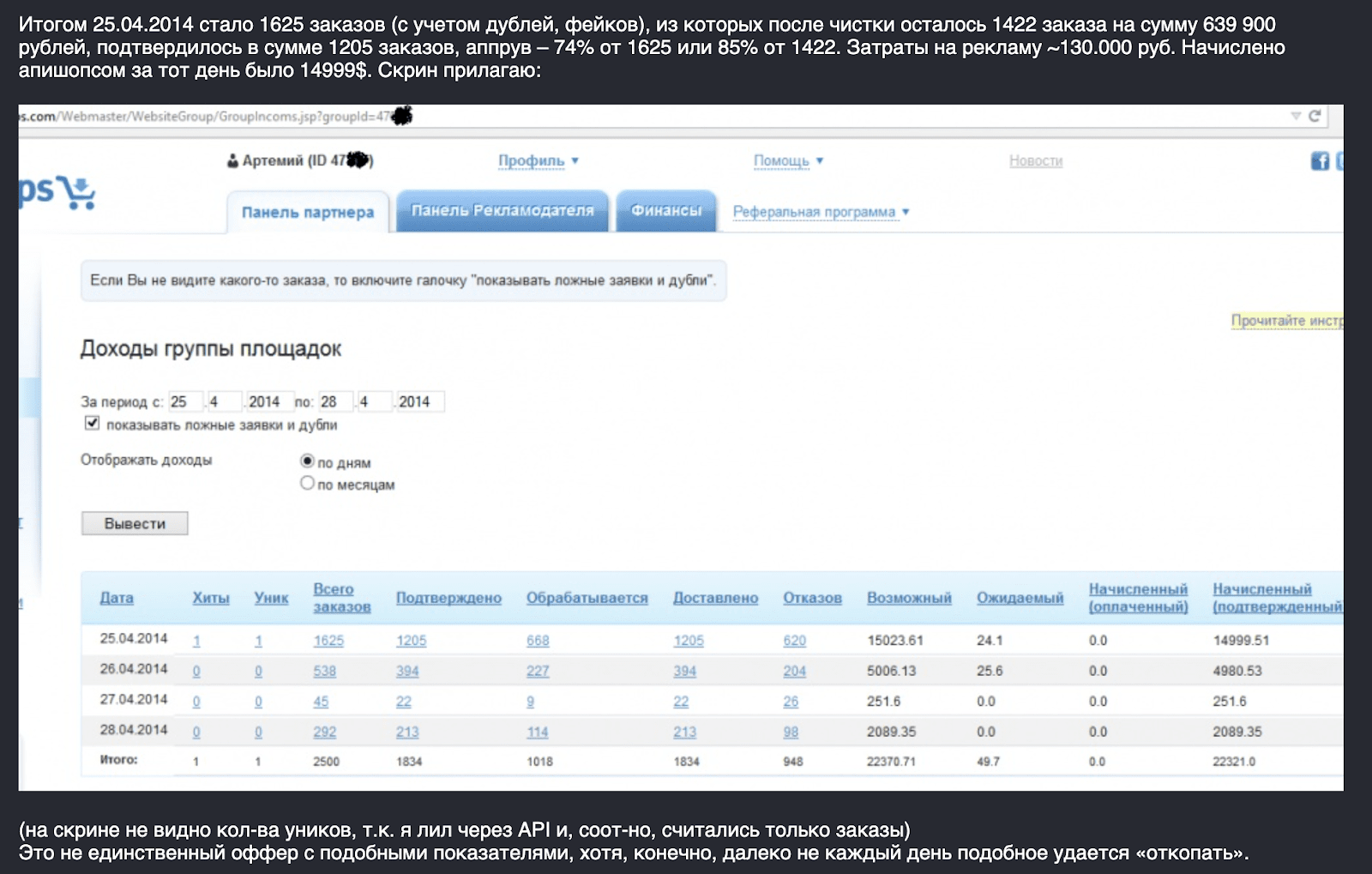Sort table by Подтверждено column header
Viewport: 1372px width, 874px height.
point(448,598)
